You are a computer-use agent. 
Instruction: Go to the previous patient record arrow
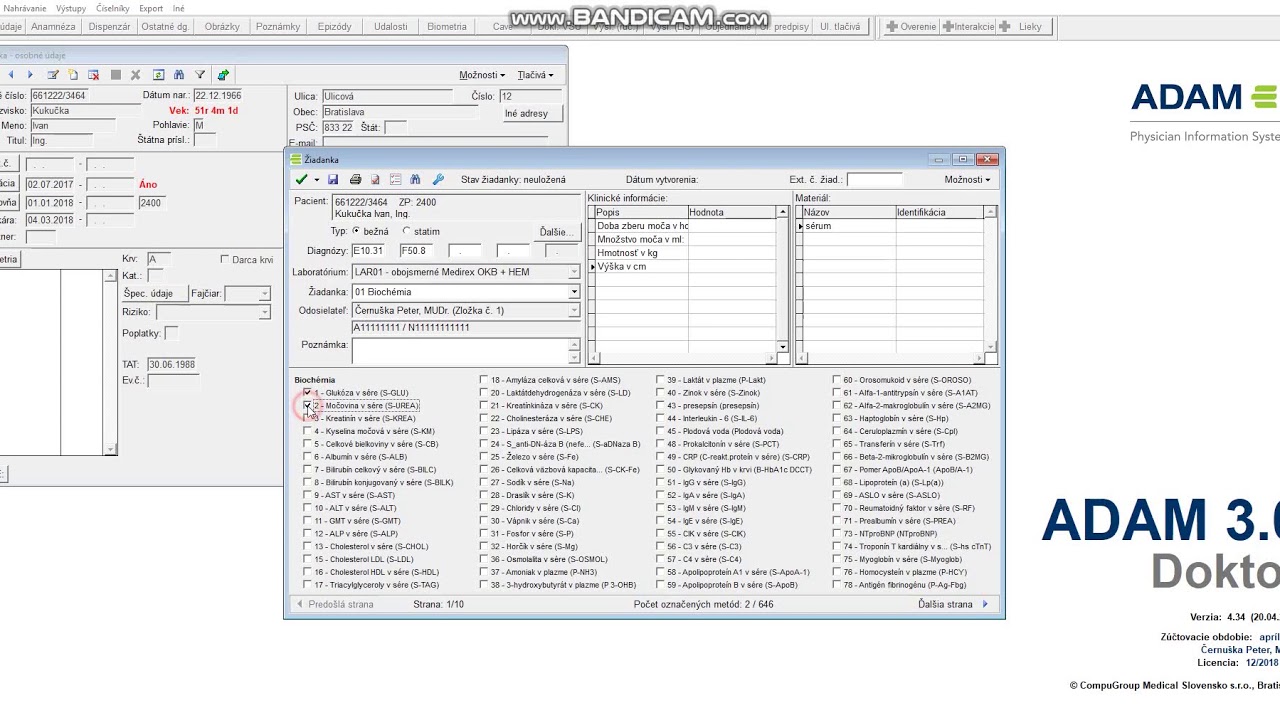tap(11, 75)
